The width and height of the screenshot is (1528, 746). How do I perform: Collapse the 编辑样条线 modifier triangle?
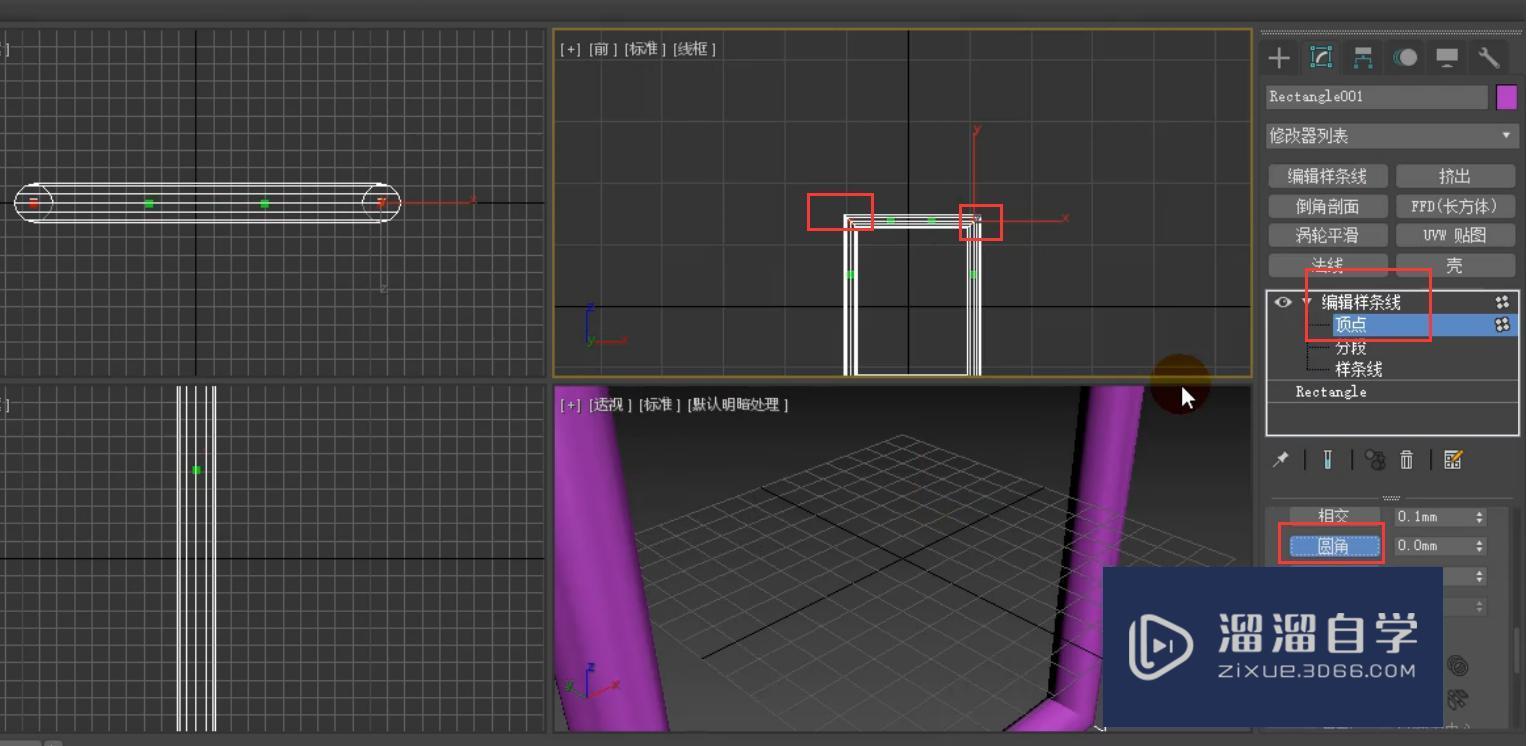pyautogui.click(x=1306, y=302)
